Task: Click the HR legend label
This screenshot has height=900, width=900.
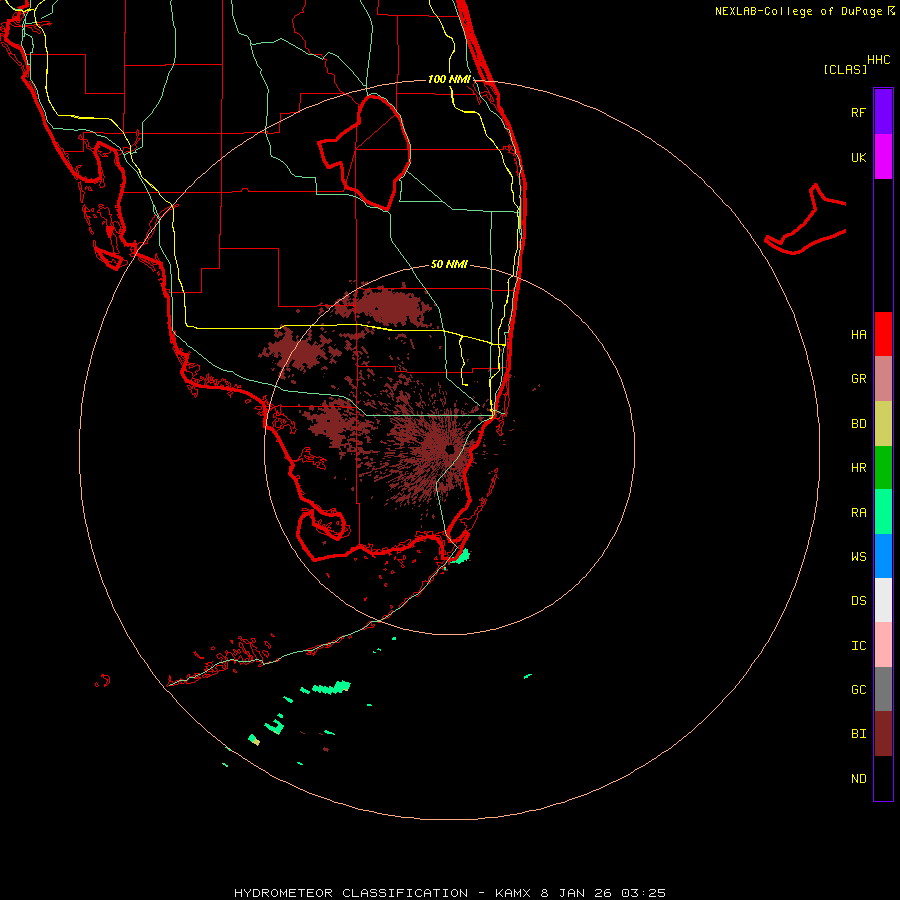Action: [858, 468]
